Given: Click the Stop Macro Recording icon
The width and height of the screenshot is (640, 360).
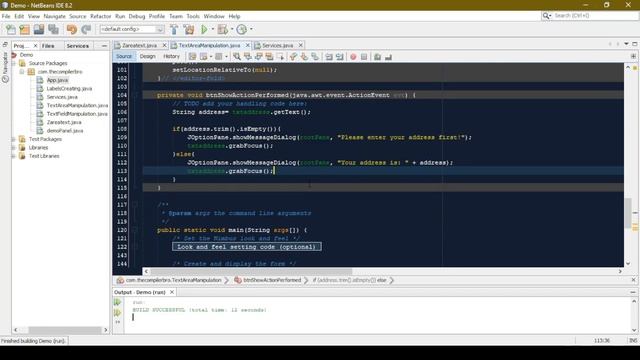Looking at the screenshot, I should 364,57.
